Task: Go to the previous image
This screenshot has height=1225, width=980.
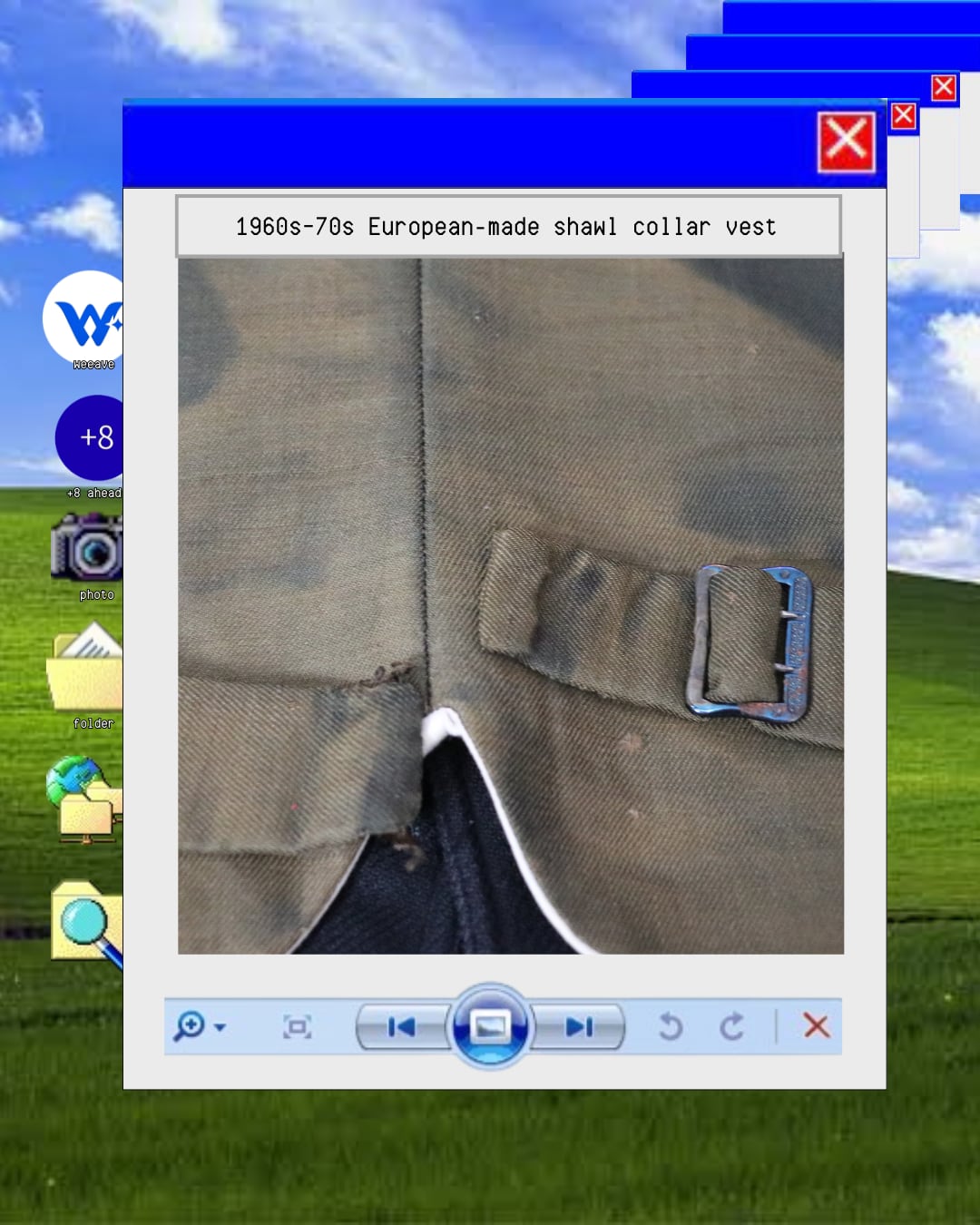Action: 402,1026
